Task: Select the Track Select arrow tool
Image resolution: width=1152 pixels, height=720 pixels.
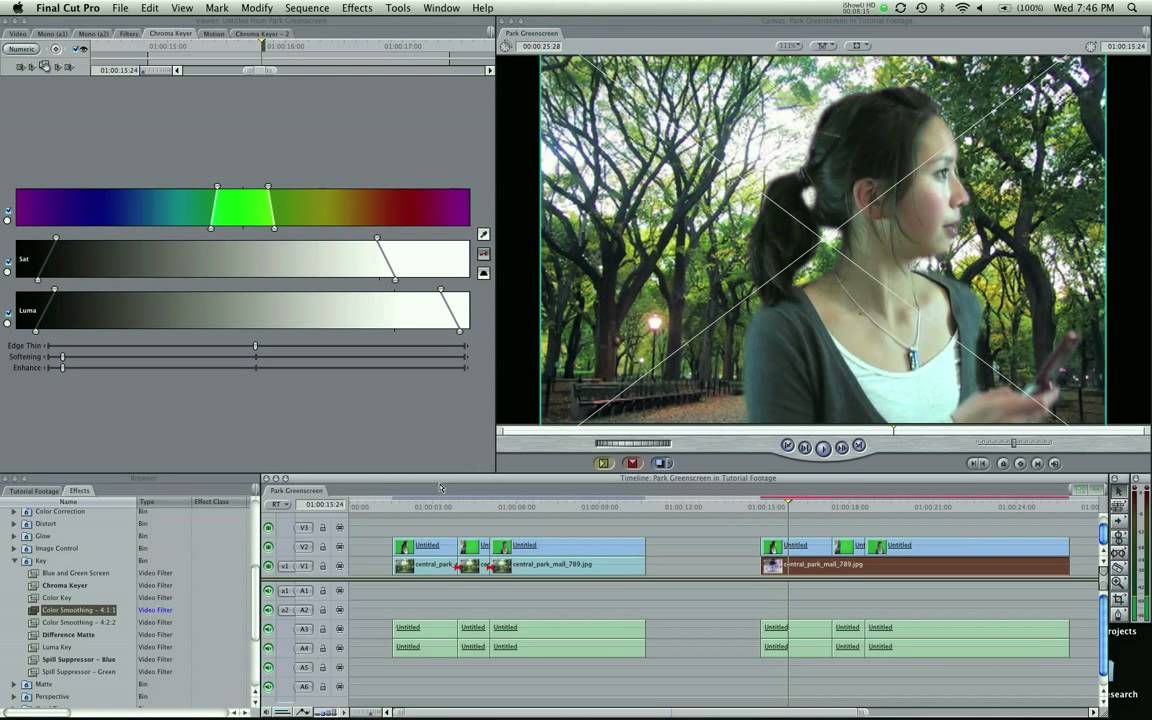Action: (x=1118, y=522)
